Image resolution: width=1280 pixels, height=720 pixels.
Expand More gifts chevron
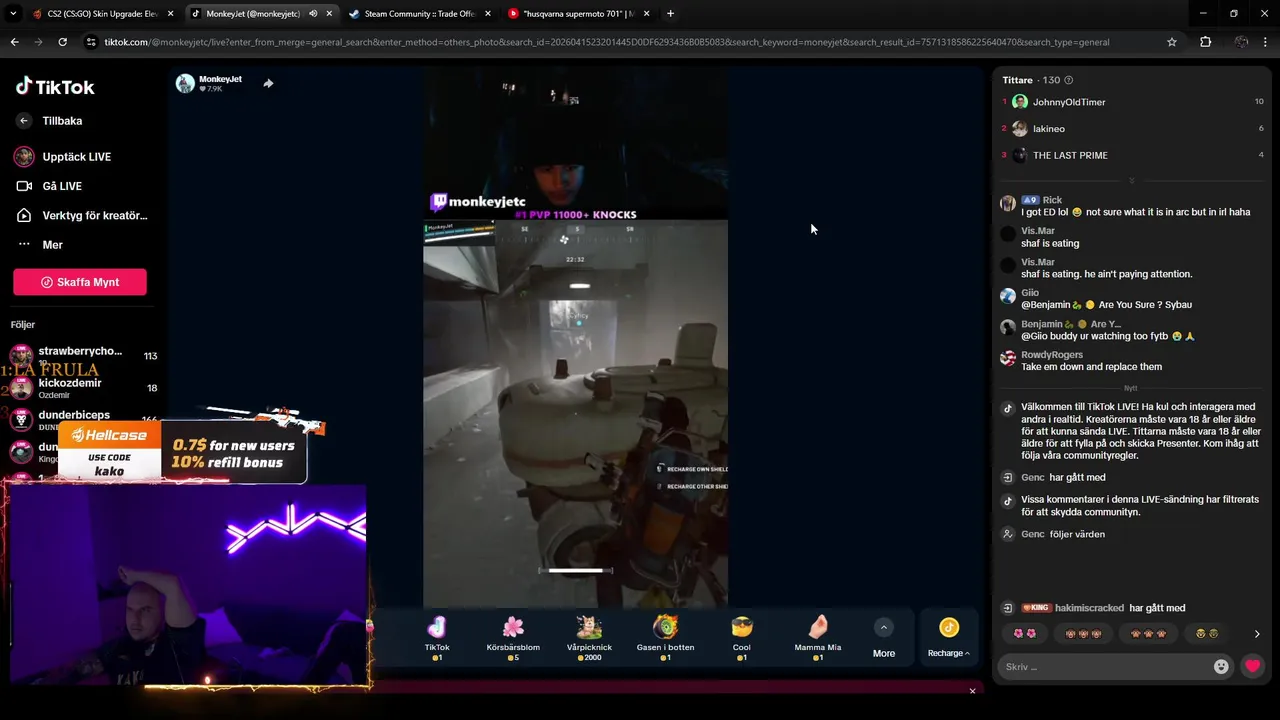pos(883,627)
